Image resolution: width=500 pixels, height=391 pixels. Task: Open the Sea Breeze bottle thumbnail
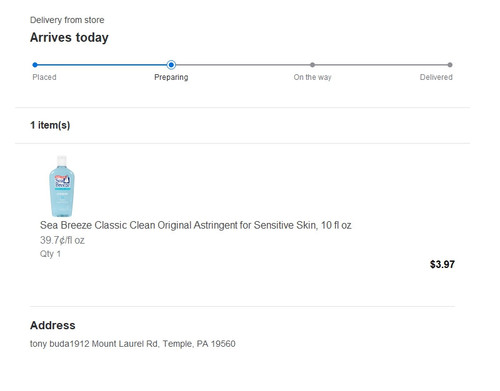(x=62, y=186)
